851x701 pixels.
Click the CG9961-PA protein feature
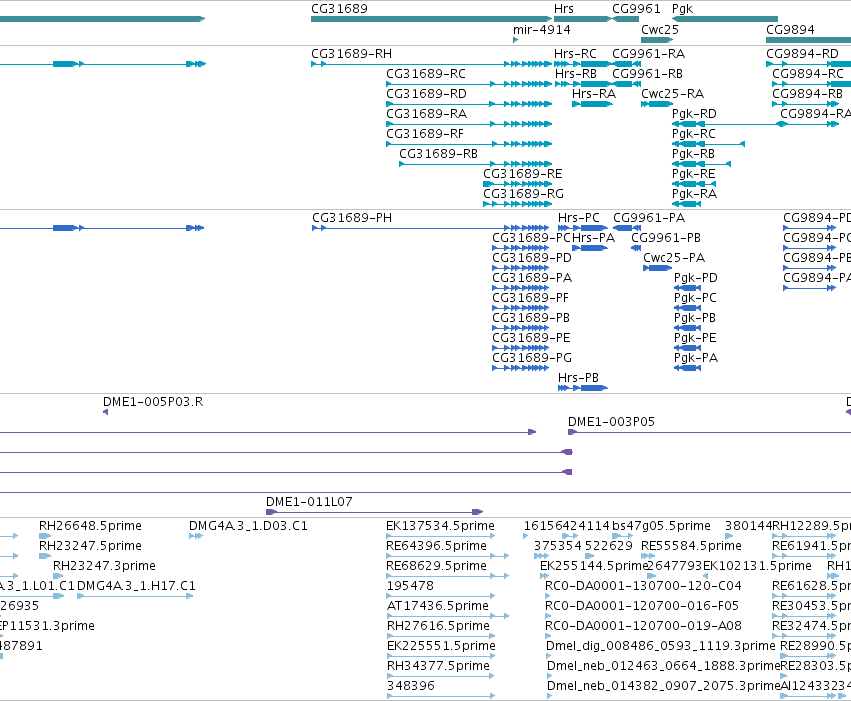(625, 228)
